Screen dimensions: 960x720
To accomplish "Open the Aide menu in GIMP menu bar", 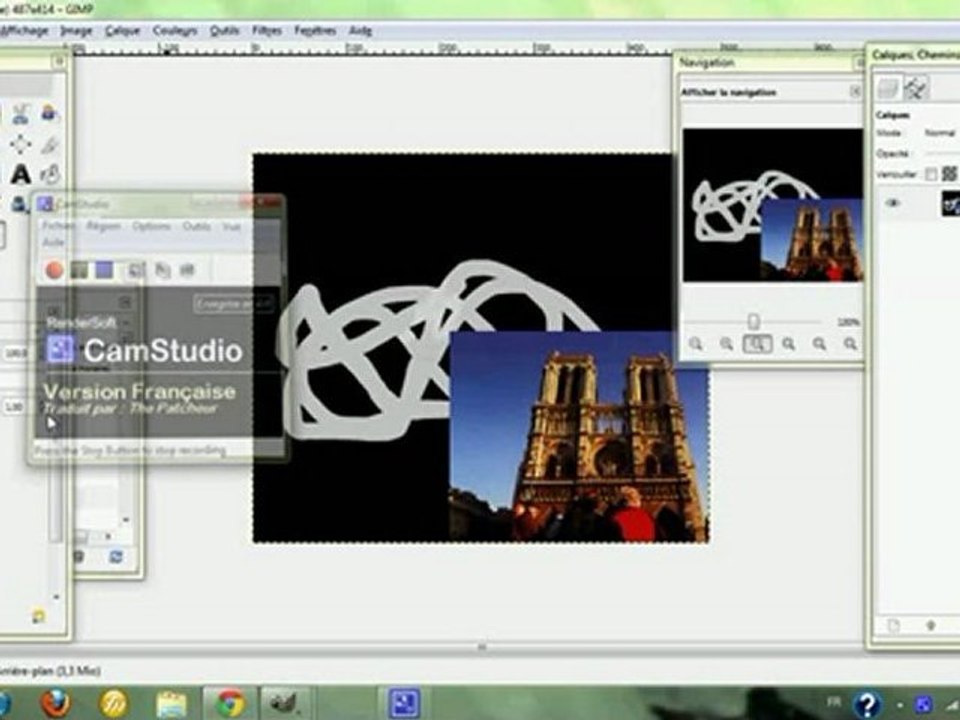I will pyautogui.click(x=361, y=31).
